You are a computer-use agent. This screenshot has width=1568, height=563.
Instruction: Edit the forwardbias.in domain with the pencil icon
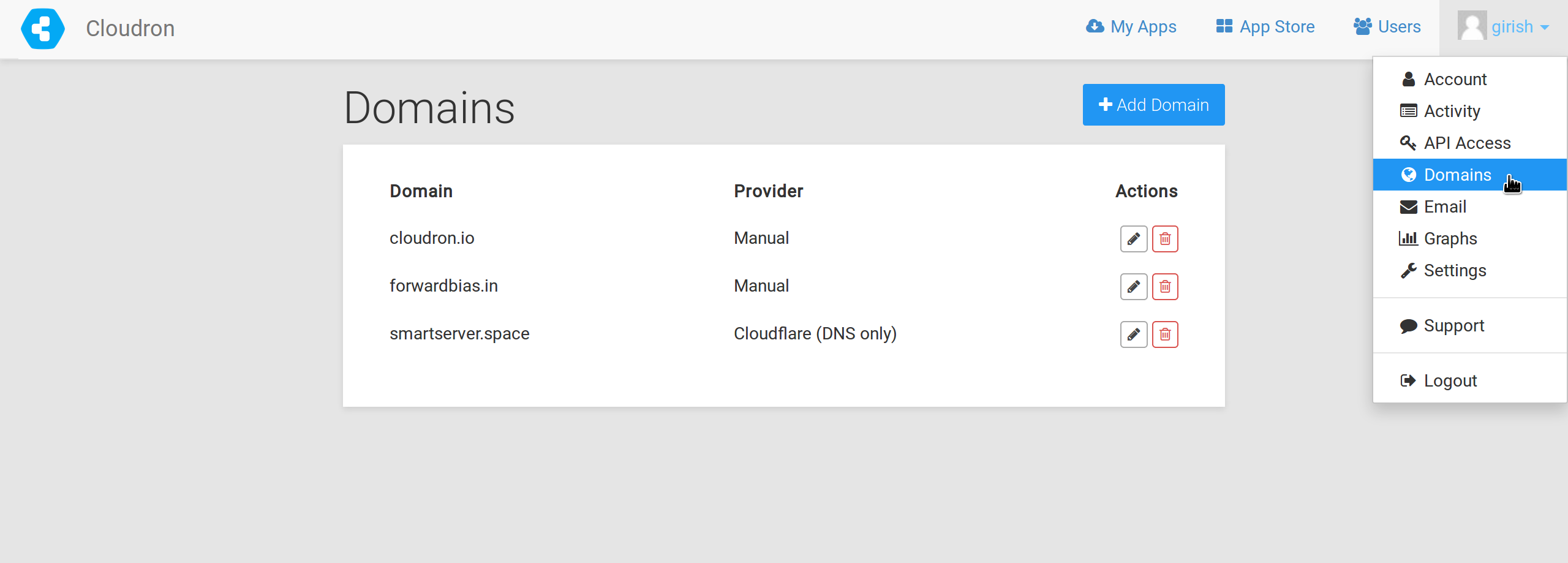[x=1133, y=287]
